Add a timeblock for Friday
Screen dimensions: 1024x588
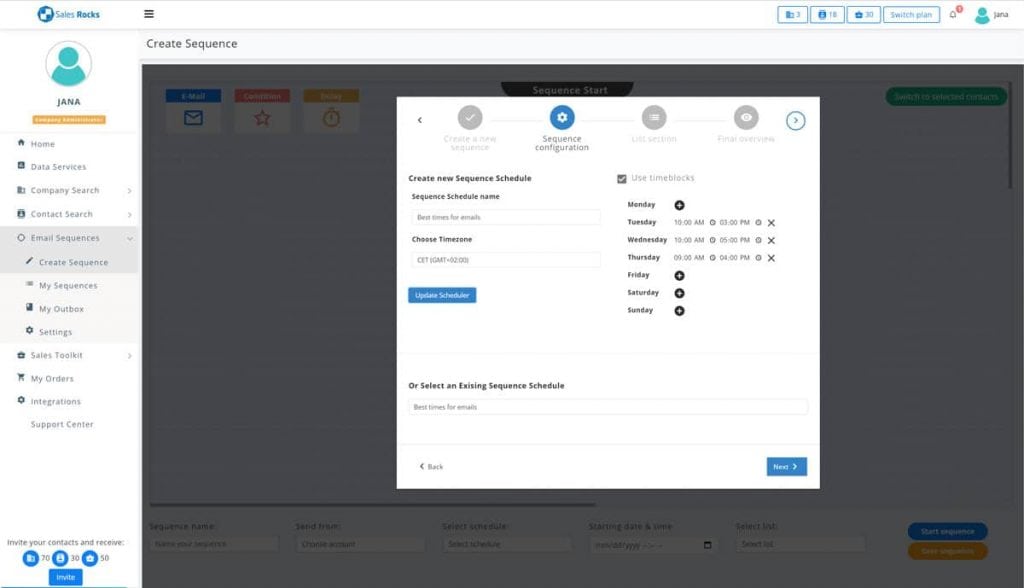pos(679,275)
